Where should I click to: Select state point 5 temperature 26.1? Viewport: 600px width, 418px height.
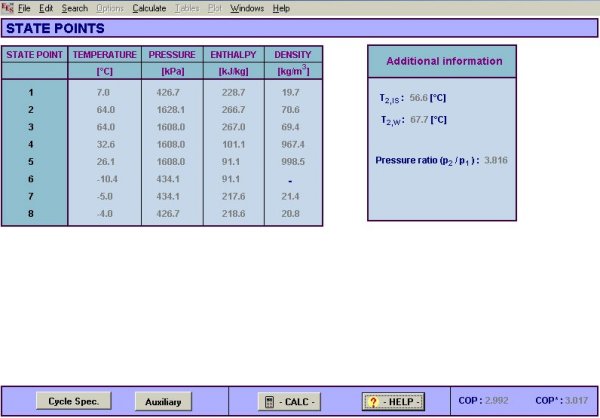click(x=106, y=162)
